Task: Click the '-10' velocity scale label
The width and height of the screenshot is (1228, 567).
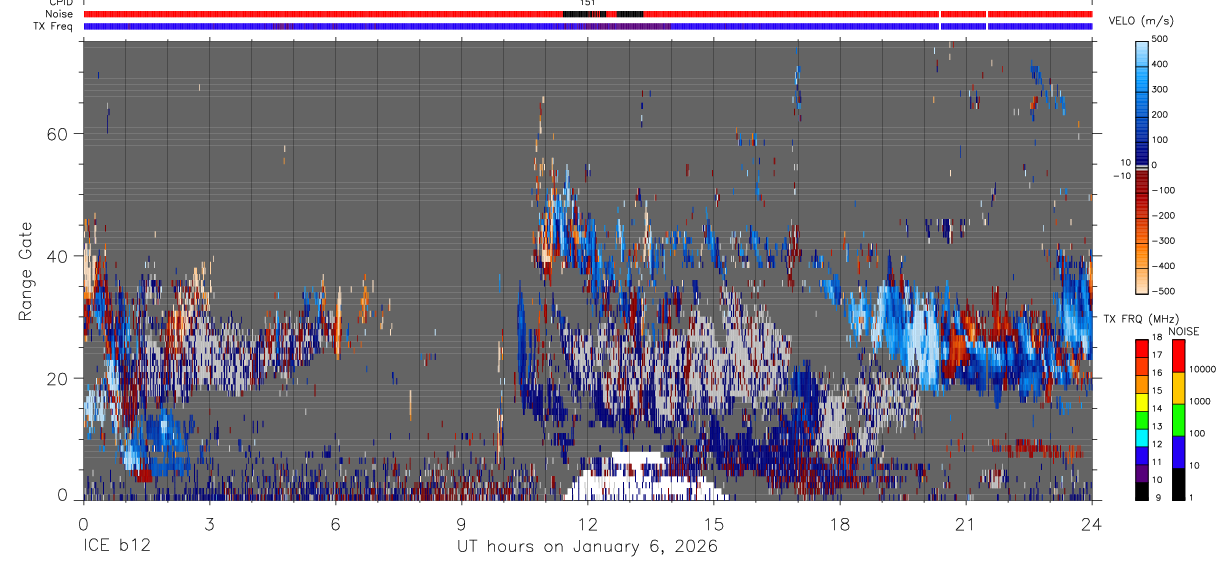Action: 1122,175
